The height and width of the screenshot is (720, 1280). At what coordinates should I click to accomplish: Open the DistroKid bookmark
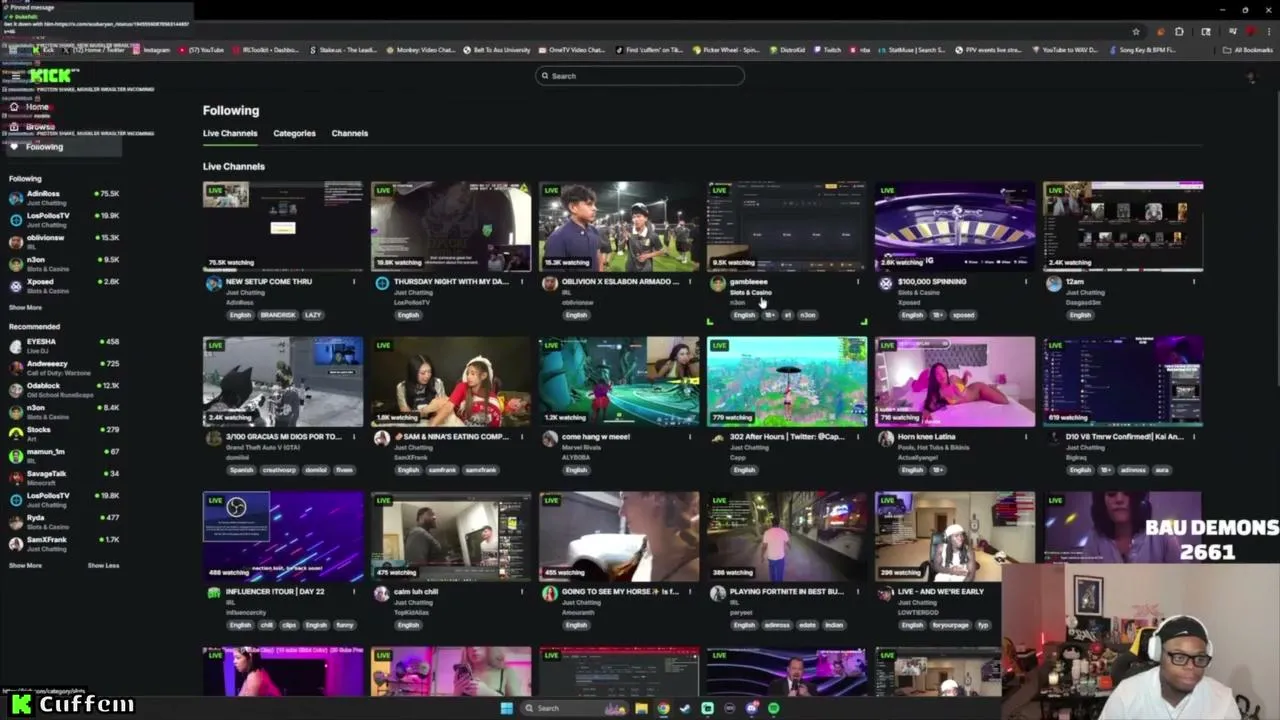[x=785, y=50]
